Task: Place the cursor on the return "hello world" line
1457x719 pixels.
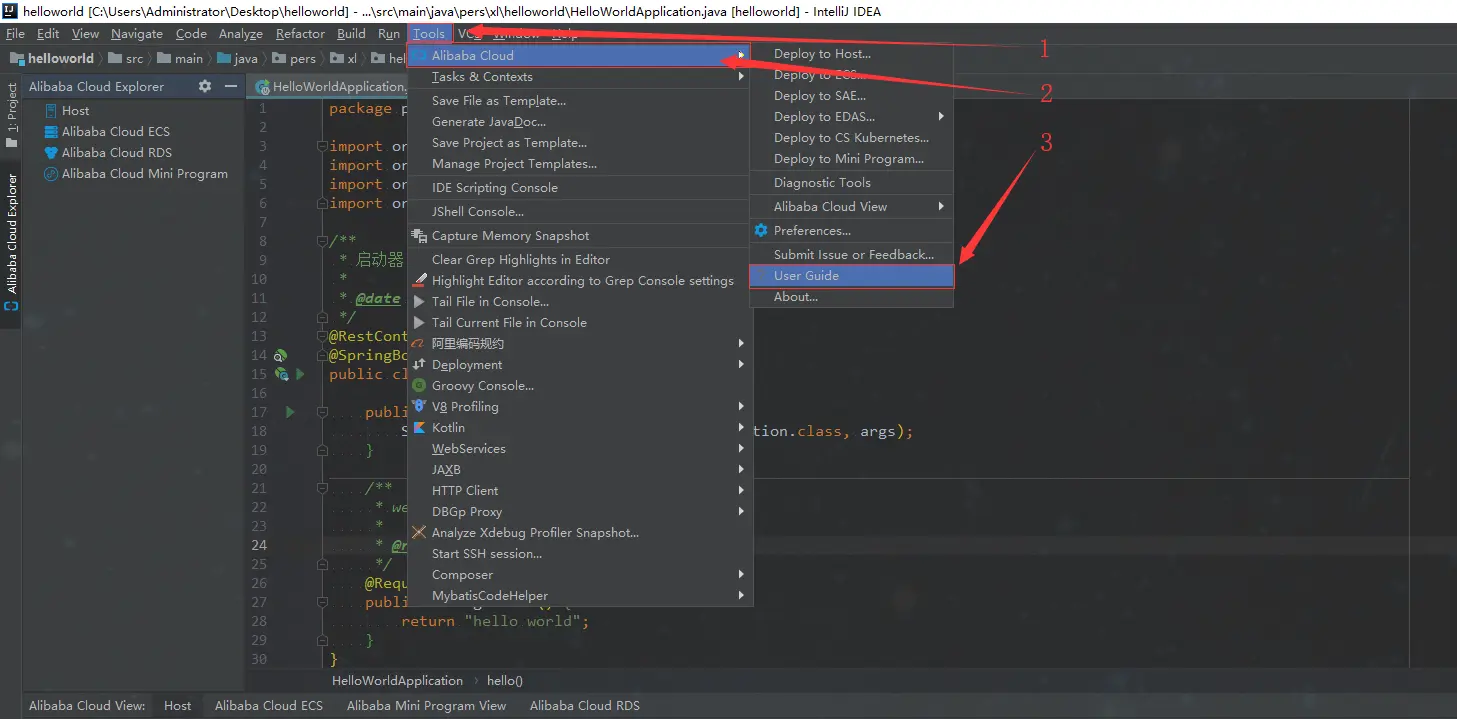Action: [x=495, y=621]
